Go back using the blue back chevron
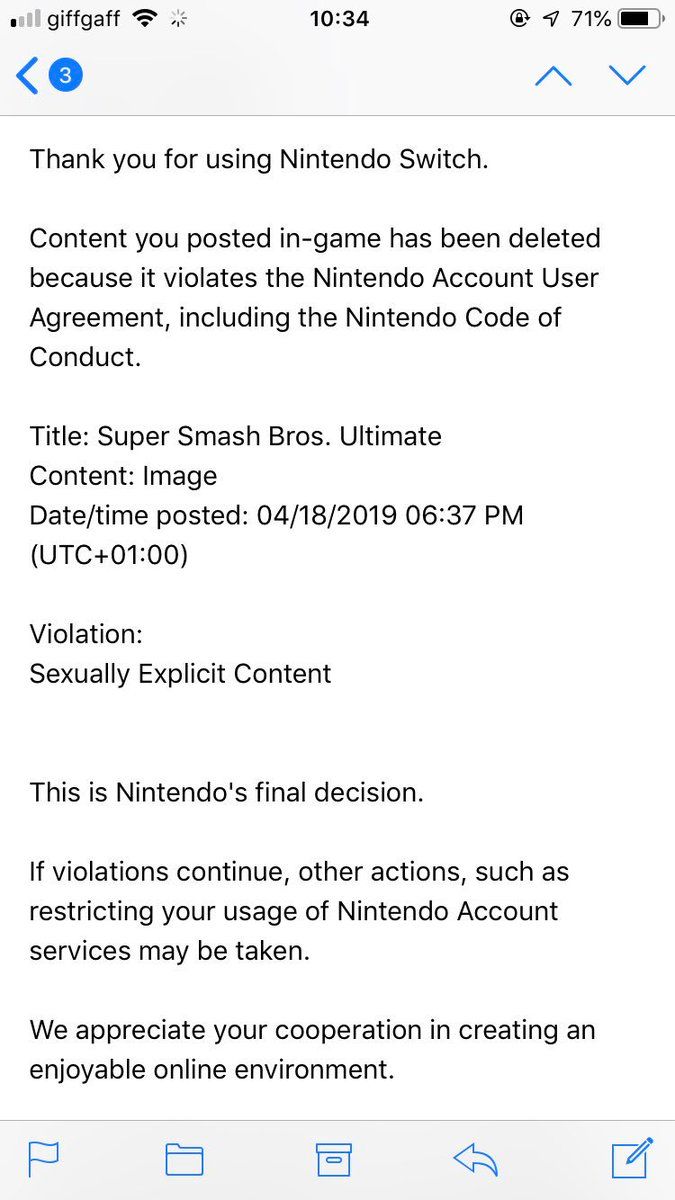 pyautogui.click(x=27, y=76)
